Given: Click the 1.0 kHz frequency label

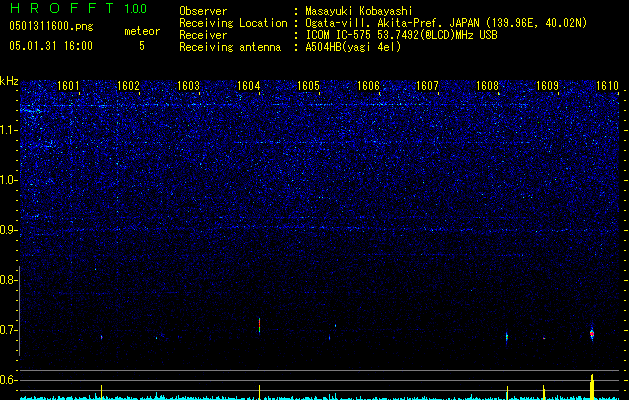Looking at the screenshot, I should pyautogui.click(x=9, y=180).
